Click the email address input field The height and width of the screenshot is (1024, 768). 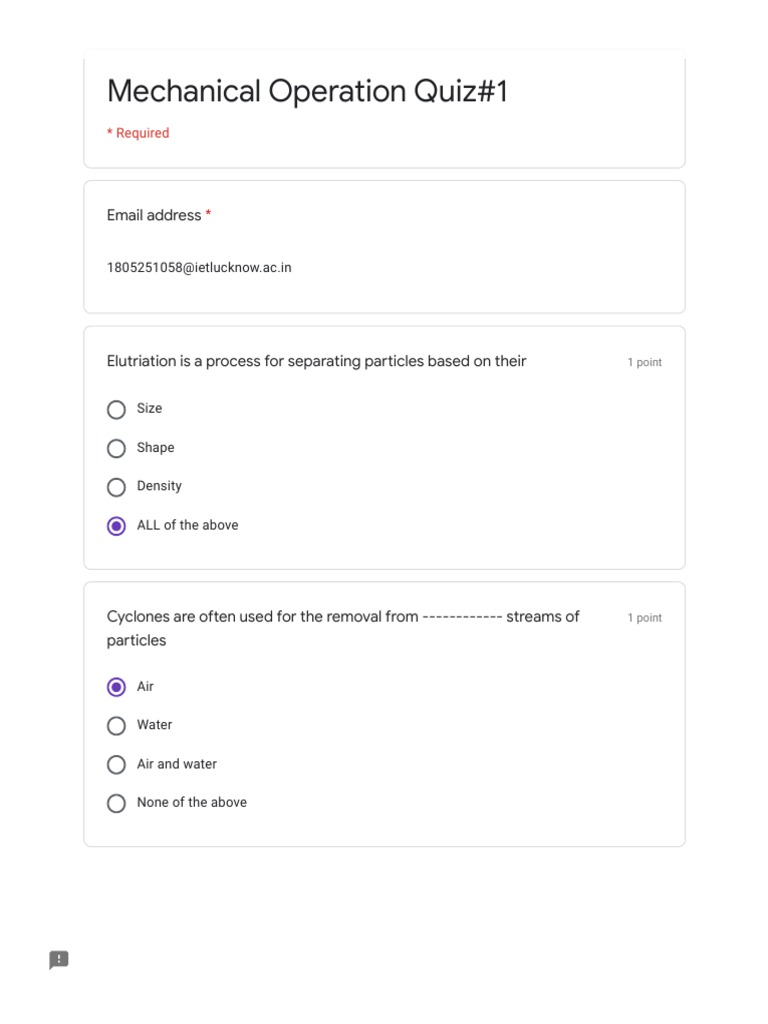(x=199, y=268)
